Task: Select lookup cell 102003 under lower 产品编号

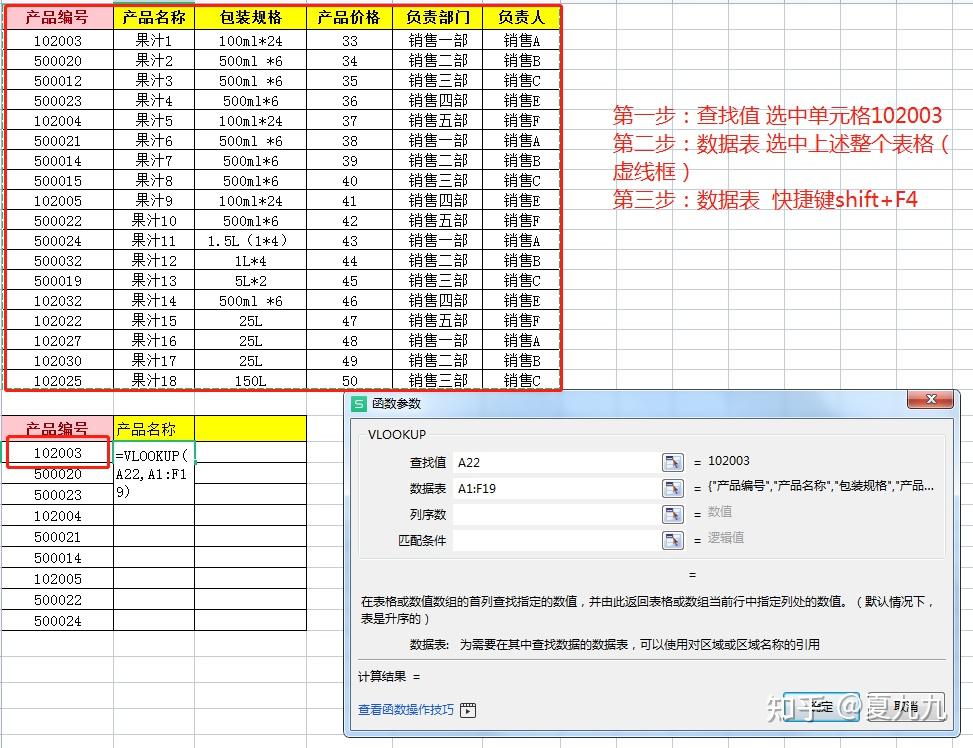Action: (x=58, y=453)
